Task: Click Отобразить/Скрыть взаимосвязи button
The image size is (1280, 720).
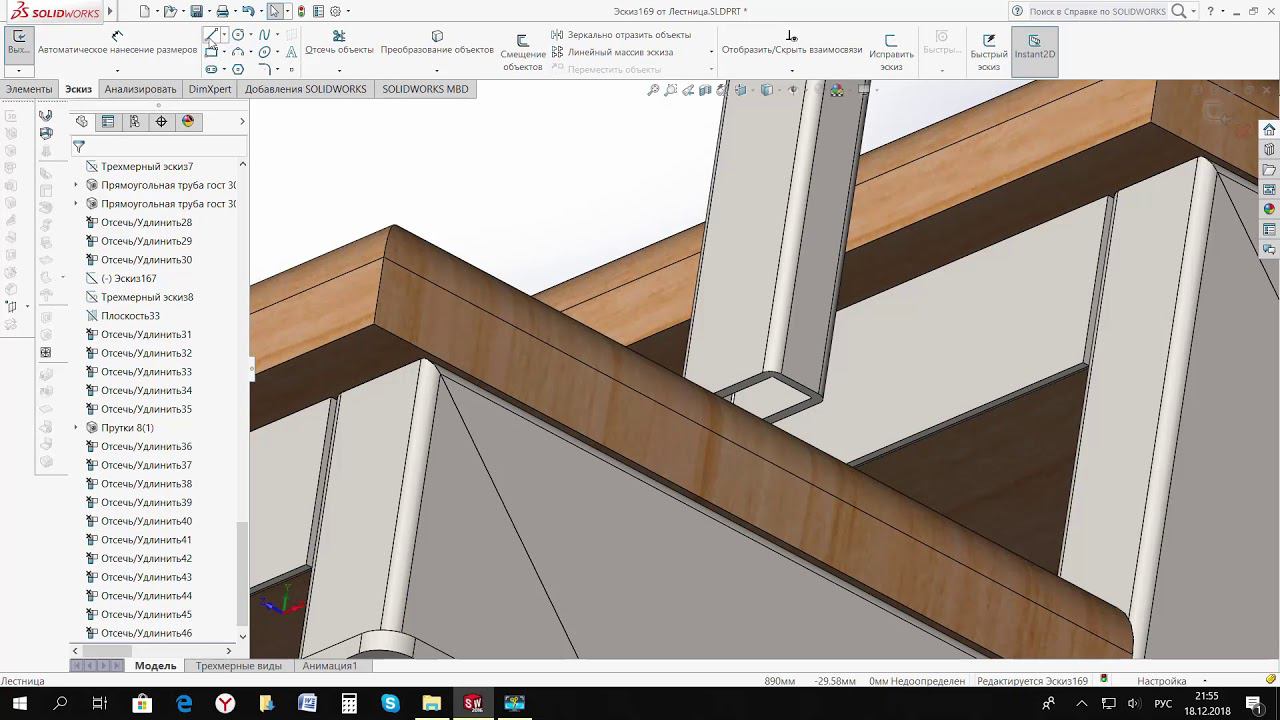Action: coord(792,43)
